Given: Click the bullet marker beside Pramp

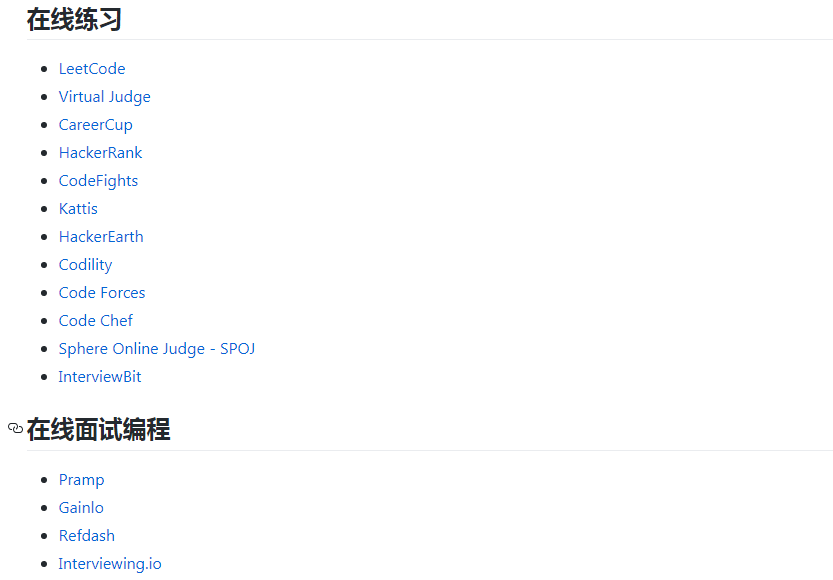Looking at the screenshot, I should (43, 479).
